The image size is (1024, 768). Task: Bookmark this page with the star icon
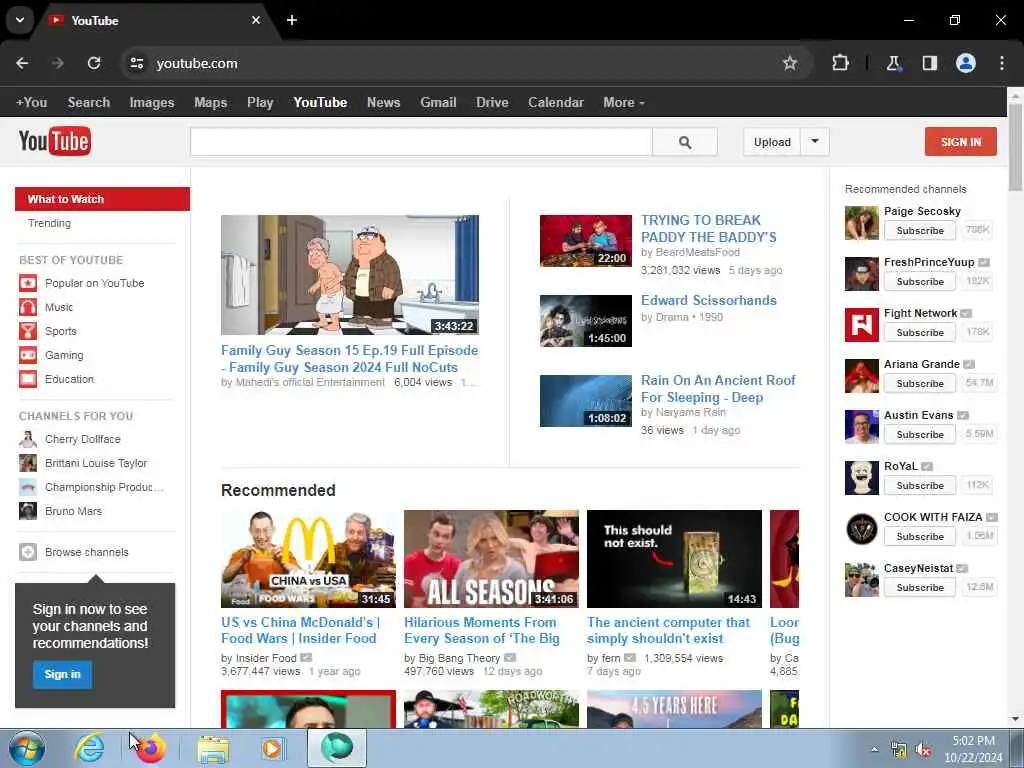[790, 63]
